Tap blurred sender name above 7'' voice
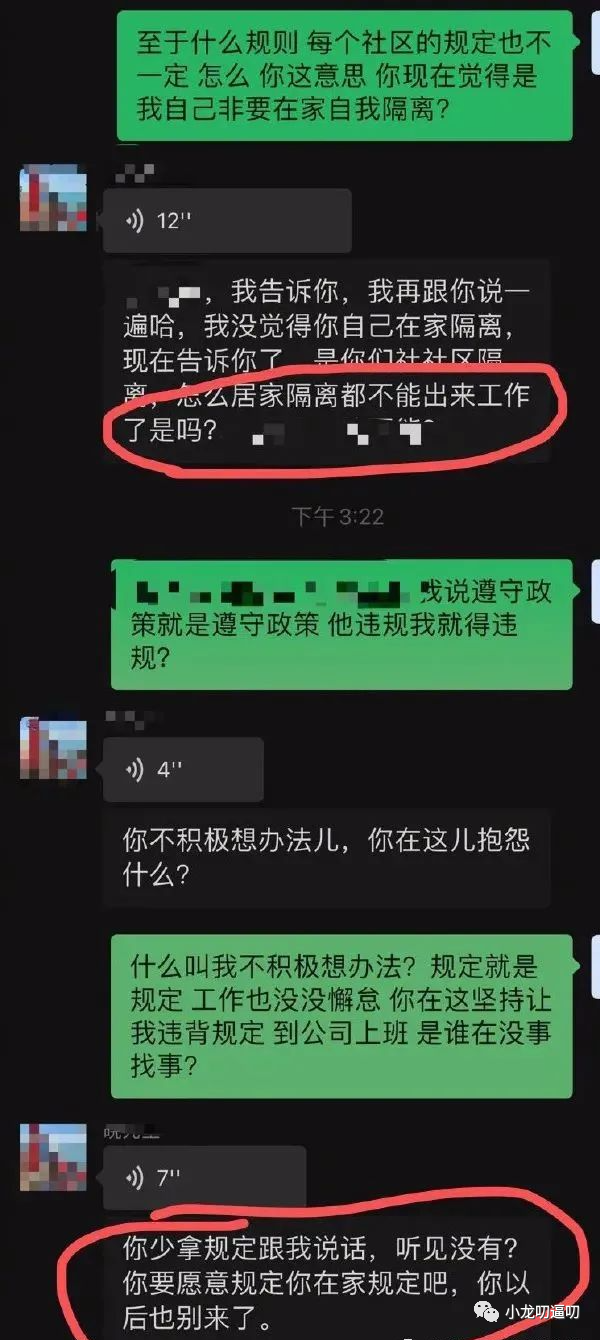The height and width of the screenshot is (1340, 600). click(132, 1132)
